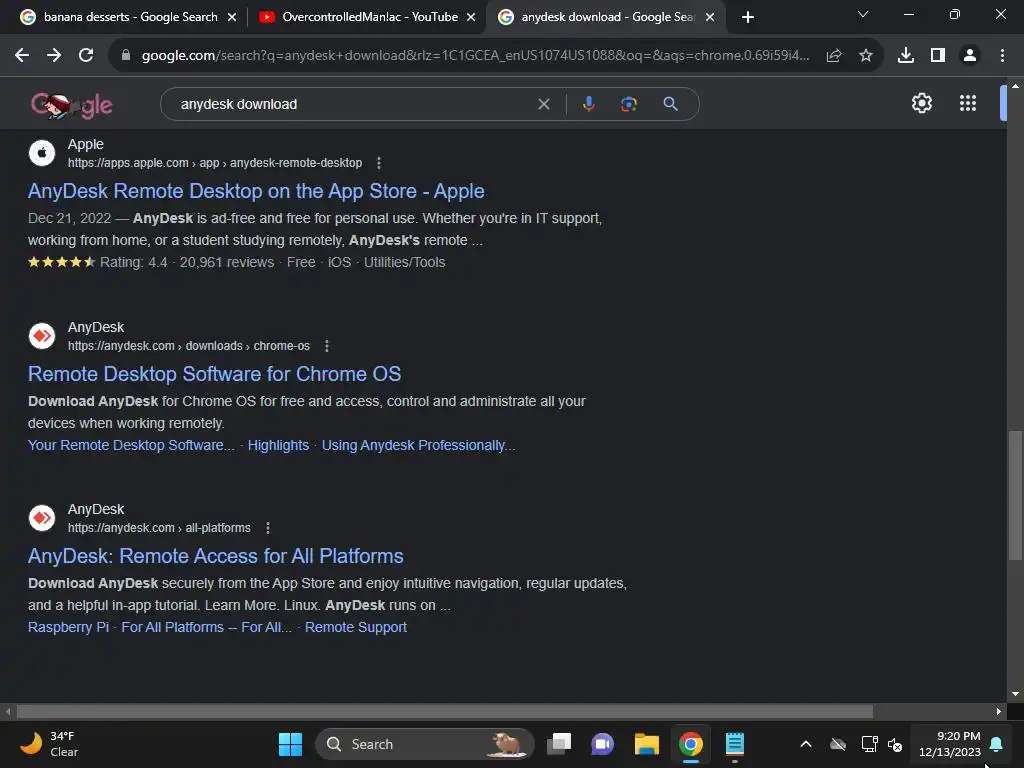Click the address bar URL

coord(475,56)
